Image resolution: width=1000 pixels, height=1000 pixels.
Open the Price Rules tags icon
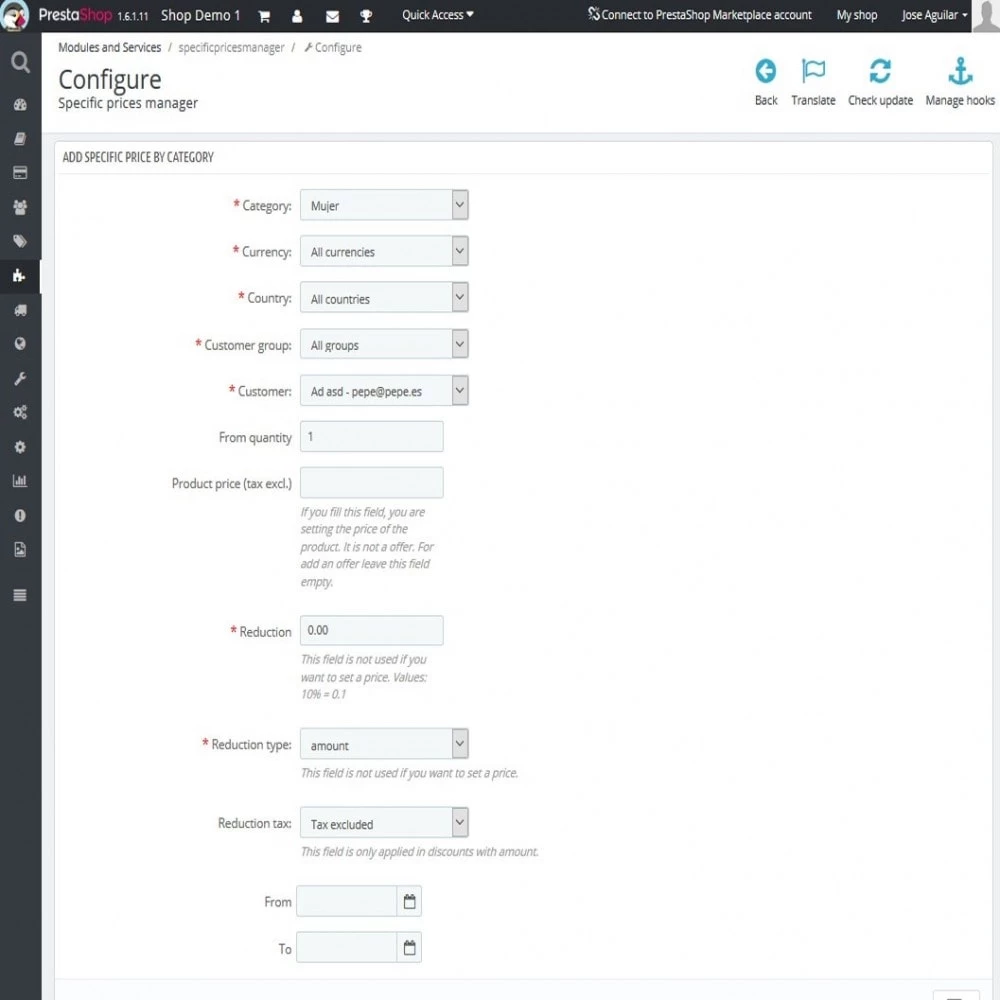[20, 241]
